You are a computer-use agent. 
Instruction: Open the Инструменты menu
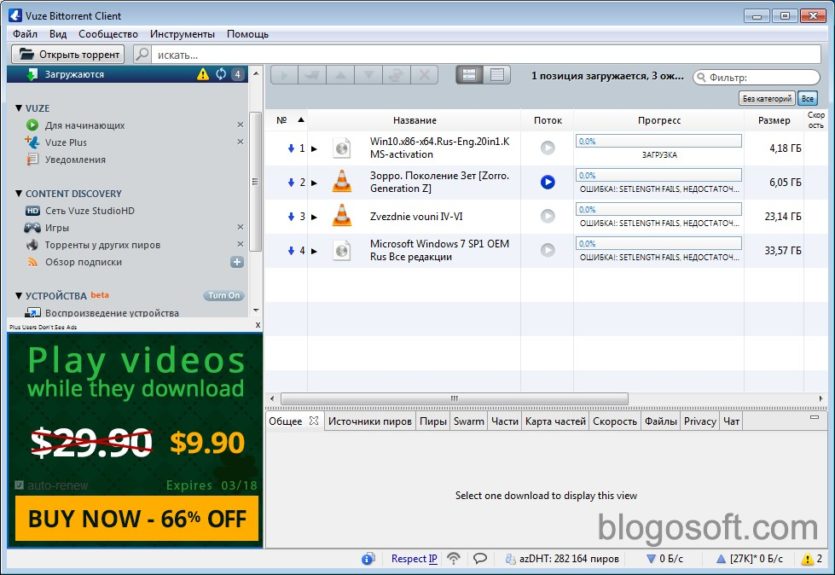coord(182,34)
